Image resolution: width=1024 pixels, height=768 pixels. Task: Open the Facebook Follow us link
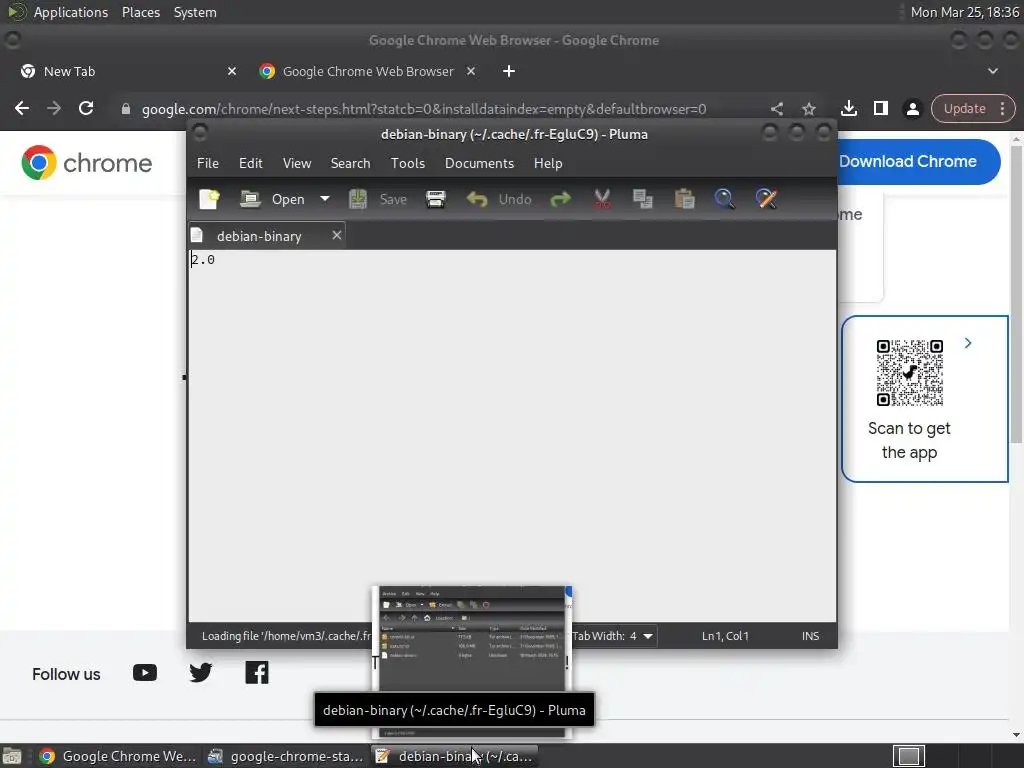coord(257,673)
